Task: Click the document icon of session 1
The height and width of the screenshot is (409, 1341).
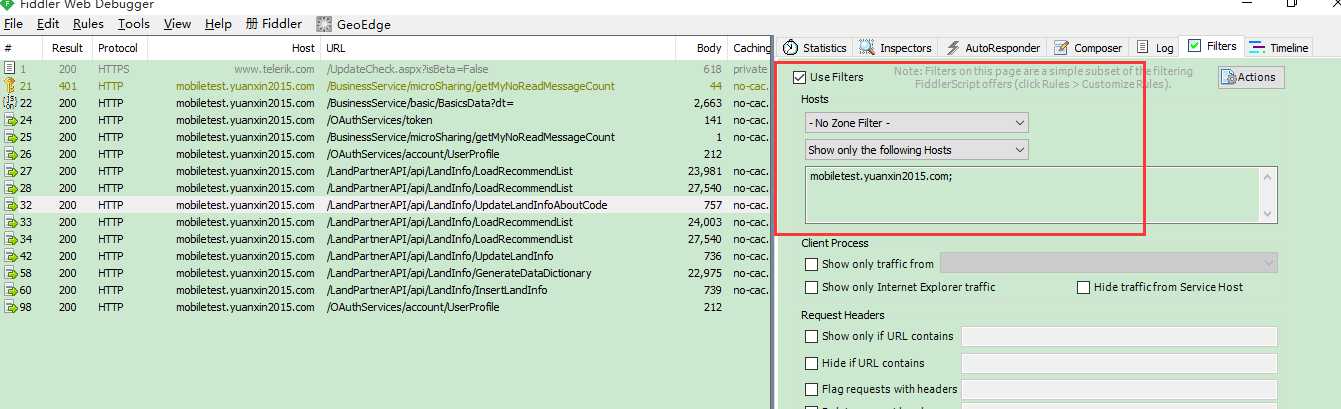Action: pyautogui.click(x=10, y=69)
